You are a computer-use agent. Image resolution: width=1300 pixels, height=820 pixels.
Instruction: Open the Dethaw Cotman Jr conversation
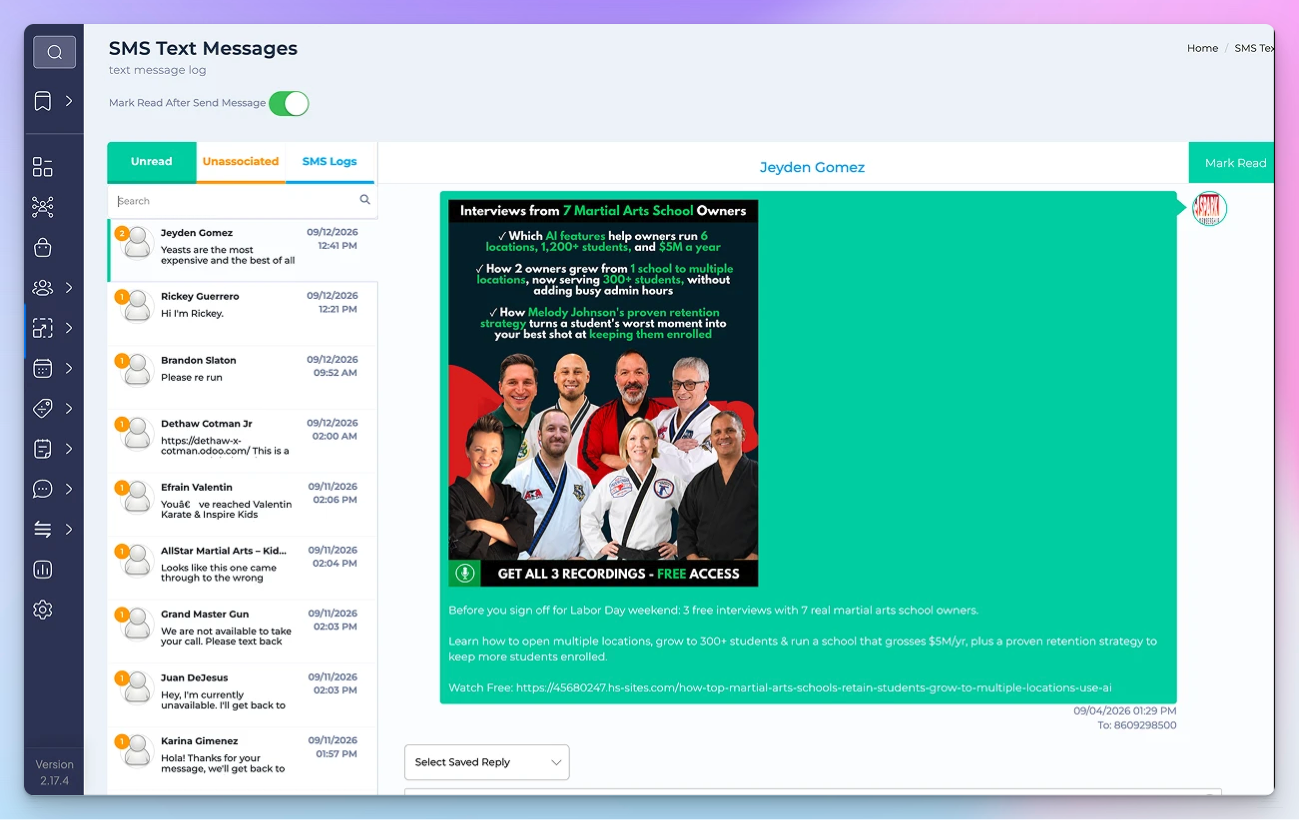[242, 441]
